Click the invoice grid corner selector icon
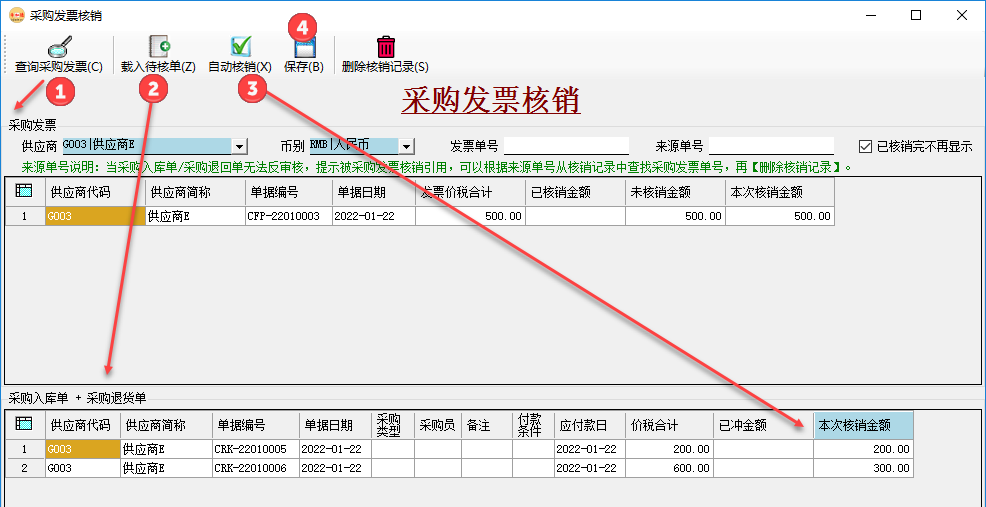The image size is (986, 507). [x=25, y=192]
